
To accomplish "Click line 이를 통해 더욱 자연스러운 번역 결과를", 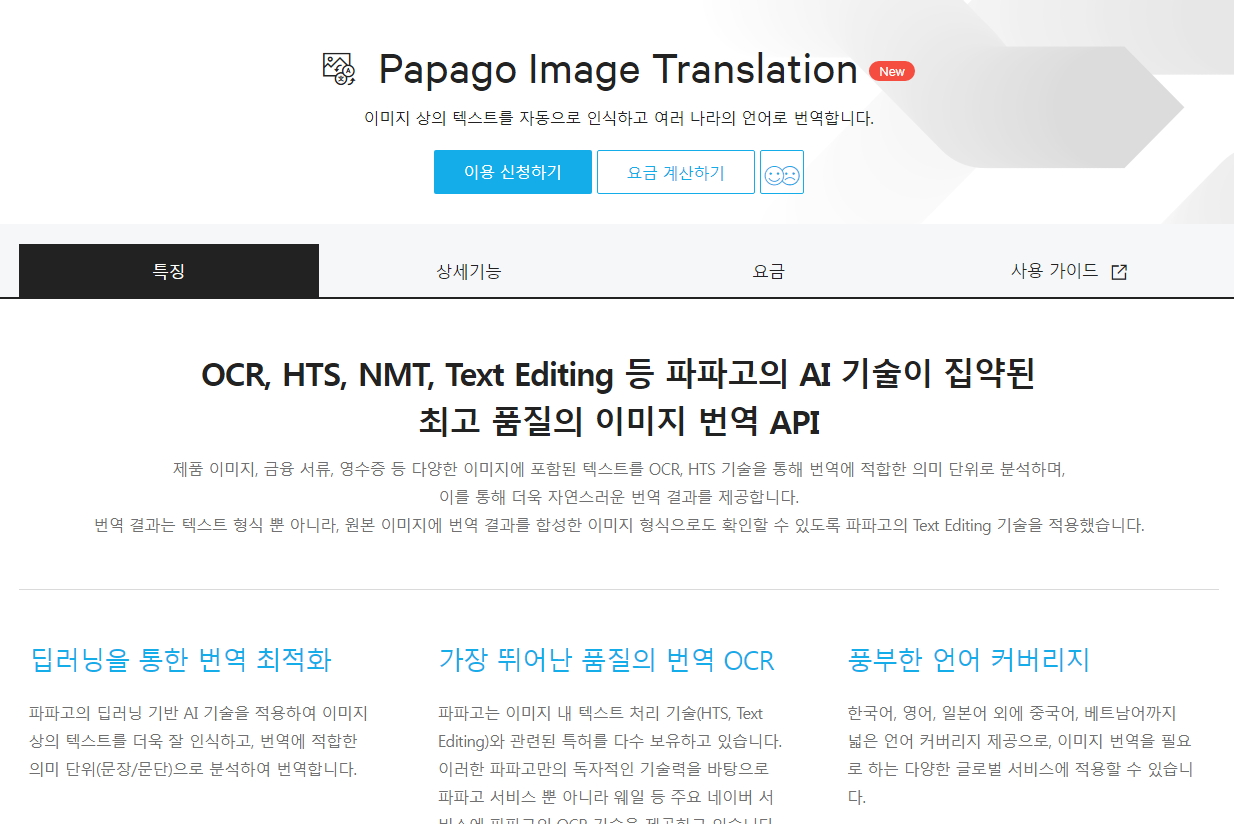I will (x=619, y=497).
